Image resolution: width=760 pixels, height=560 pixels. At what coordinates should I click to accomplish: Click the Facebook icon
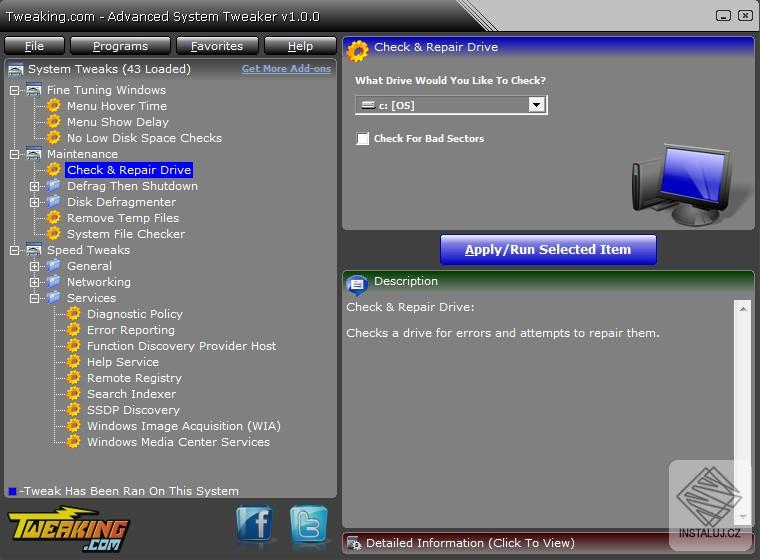tap(254, 523)
